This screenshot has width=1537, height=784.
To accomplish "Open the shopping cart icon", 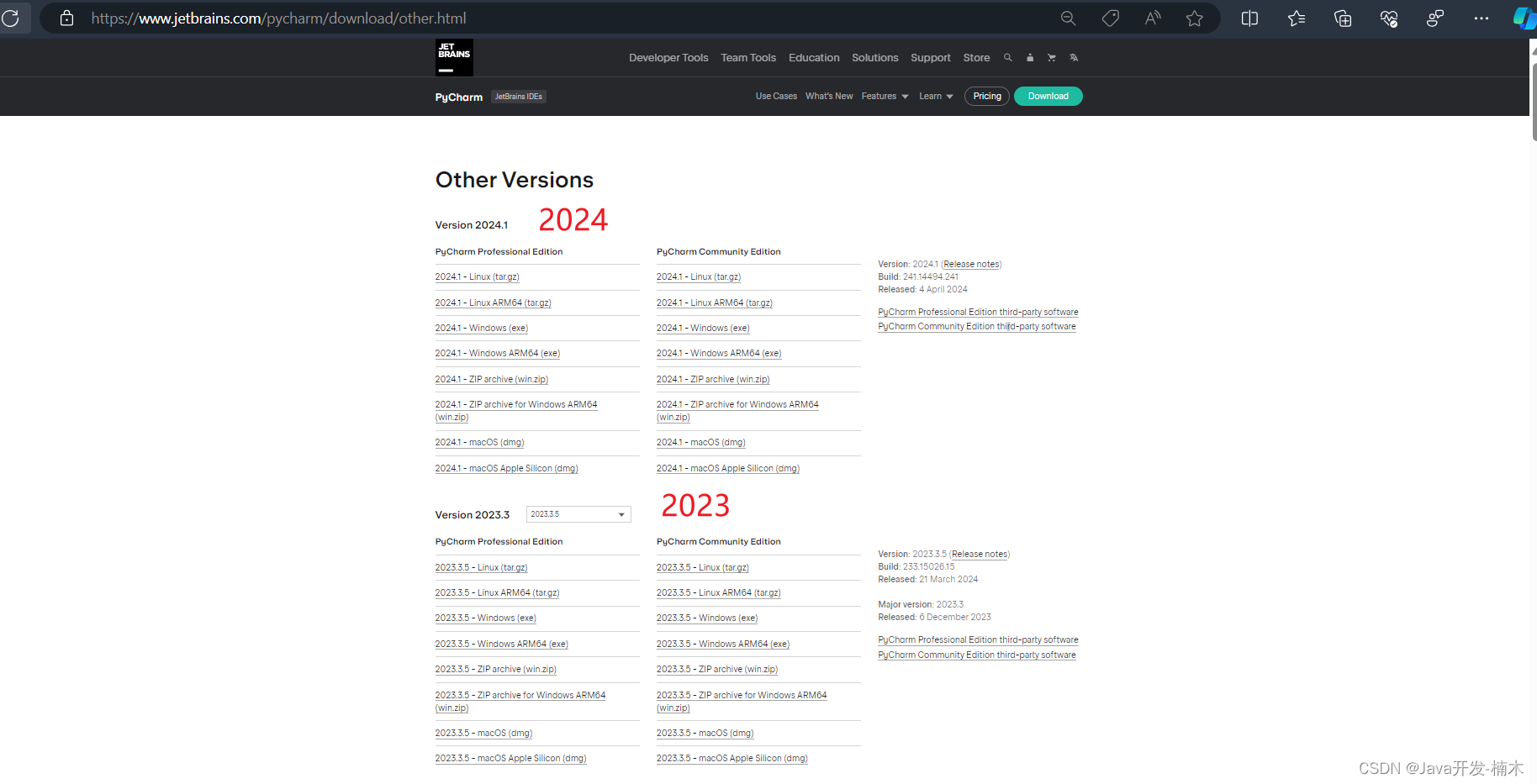I will pos(1052,58).
